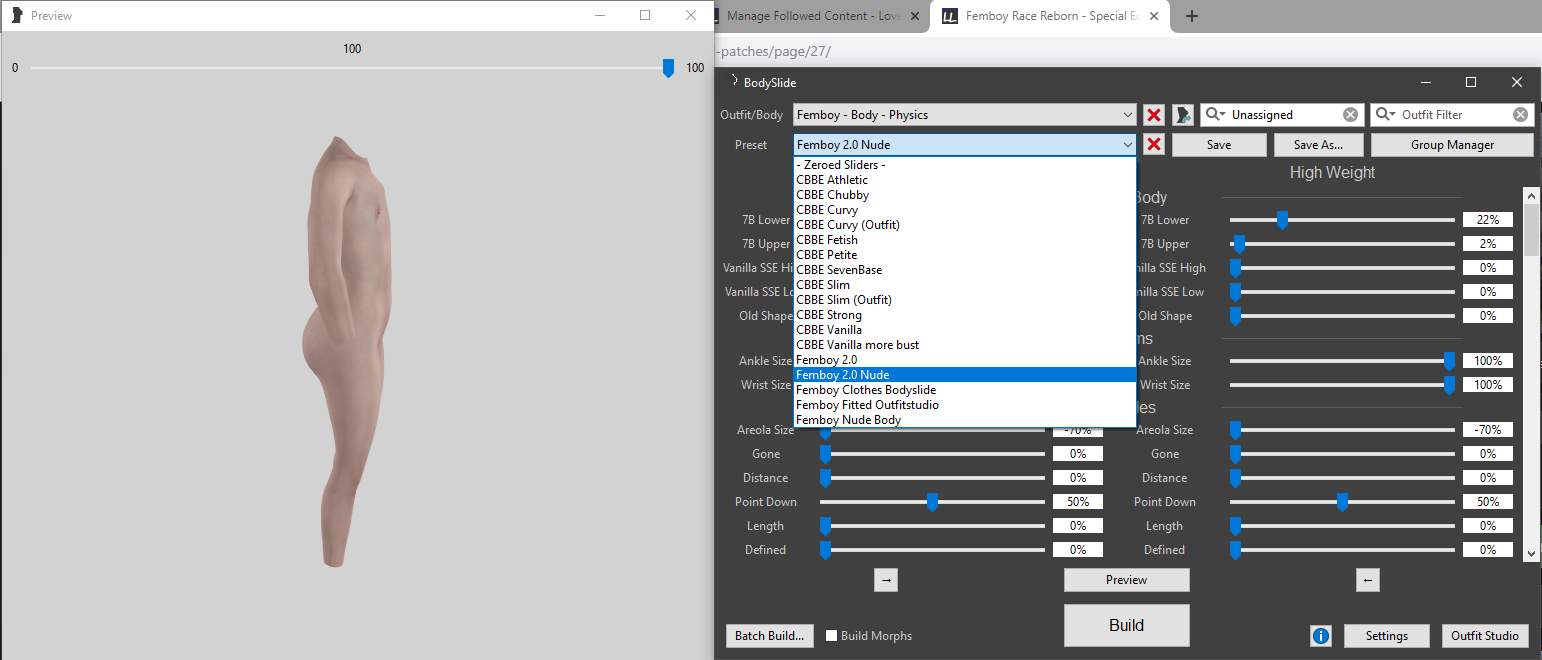Click the Unassigned group filter field
Viewport: 1542px width, 660px height.
click(1284, 115)
